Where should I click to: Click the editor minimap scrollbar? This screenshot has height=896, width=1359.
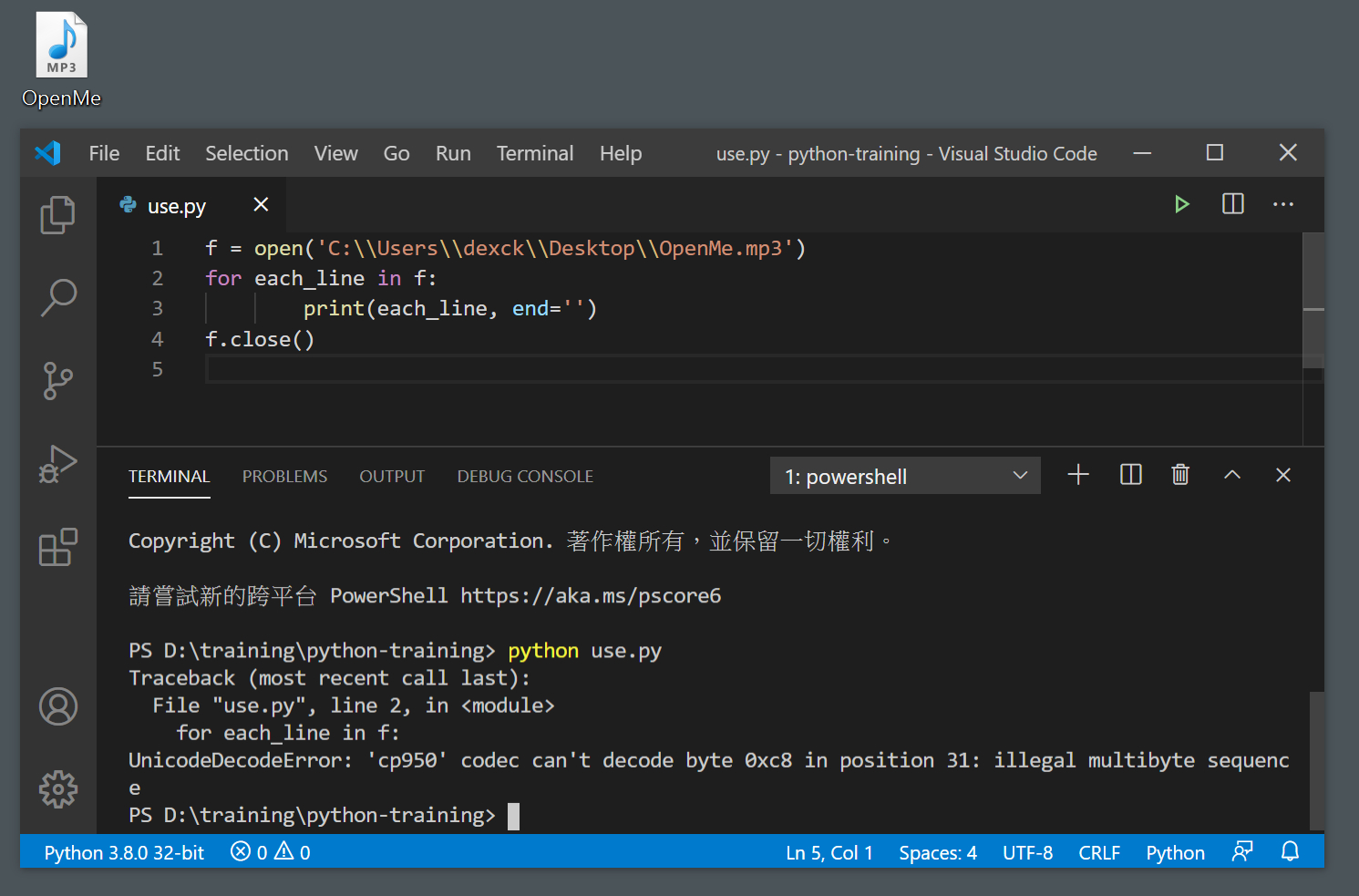click(1313, 301)
